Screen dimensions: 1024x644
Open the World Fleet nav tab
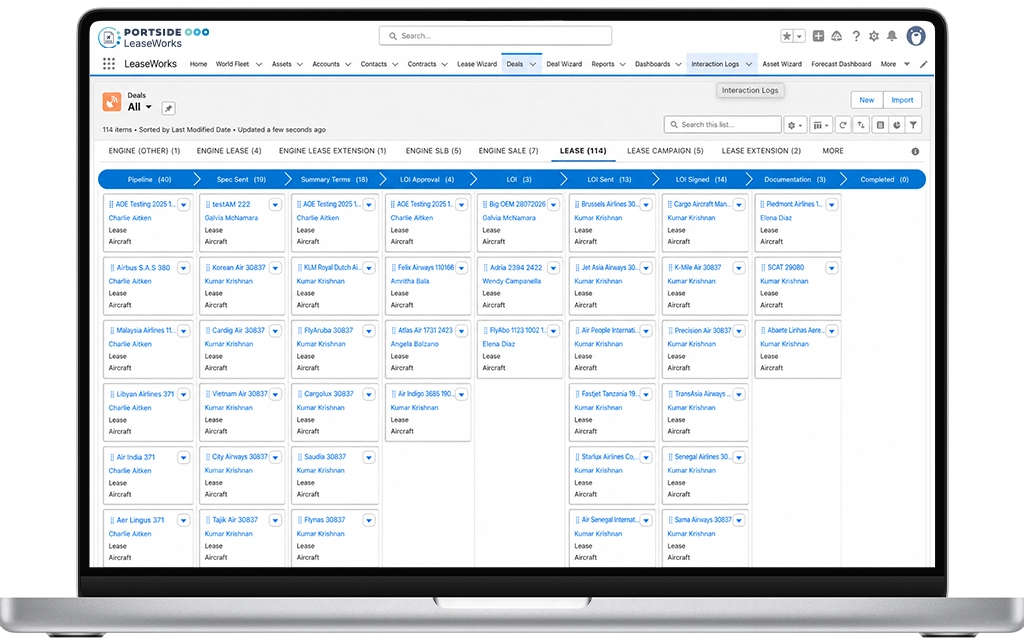tap(232, 64)
